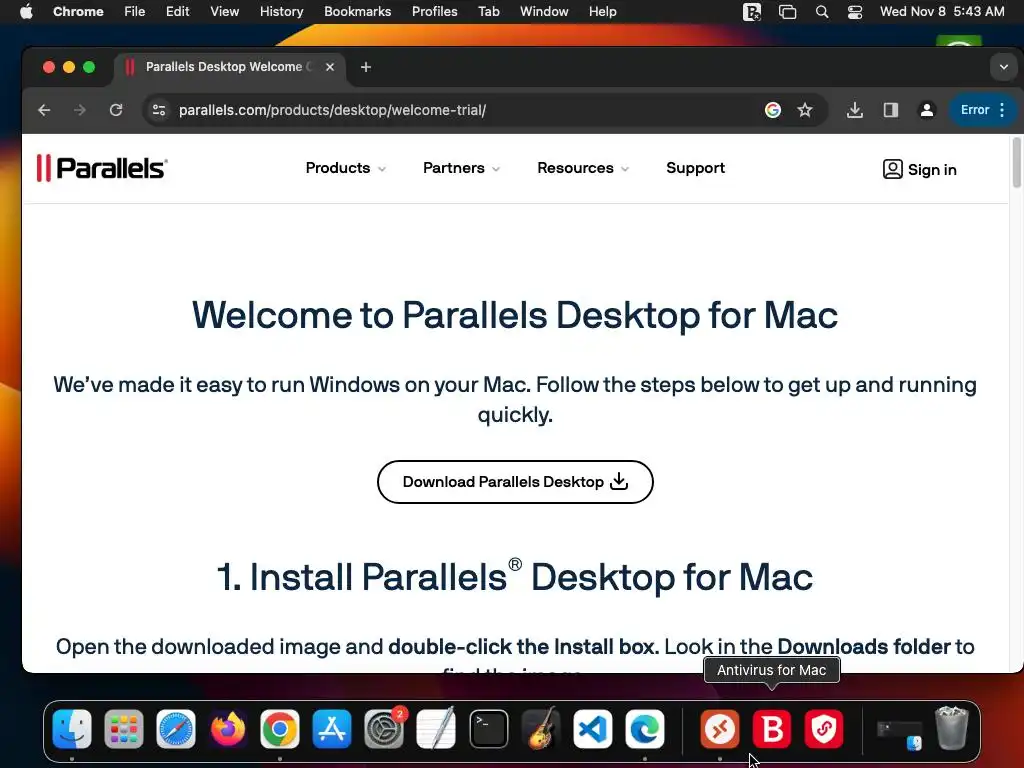Open the File menu

135,11
